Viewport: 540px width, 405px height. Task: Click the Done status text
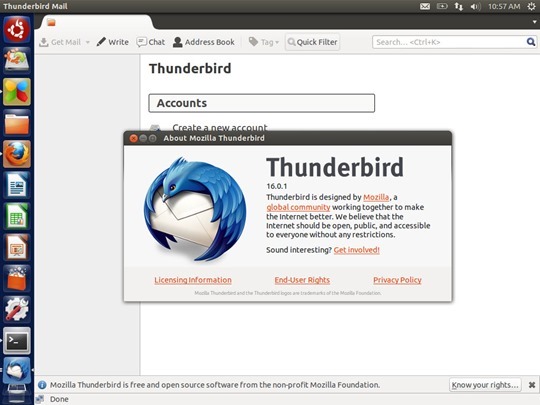59,399
